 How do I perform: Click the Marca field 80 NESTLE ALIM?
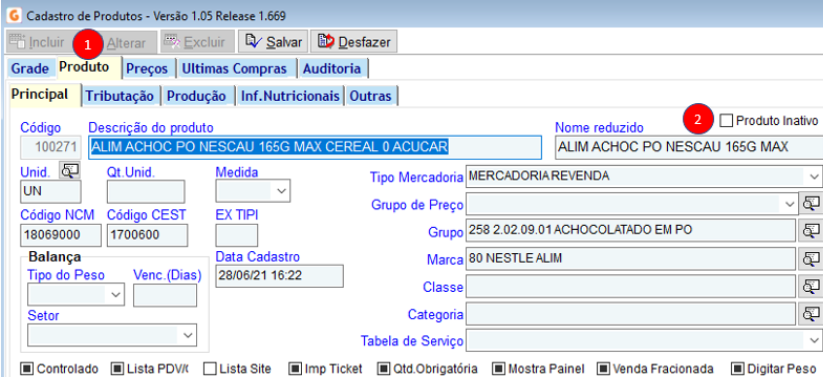(630, 258)
